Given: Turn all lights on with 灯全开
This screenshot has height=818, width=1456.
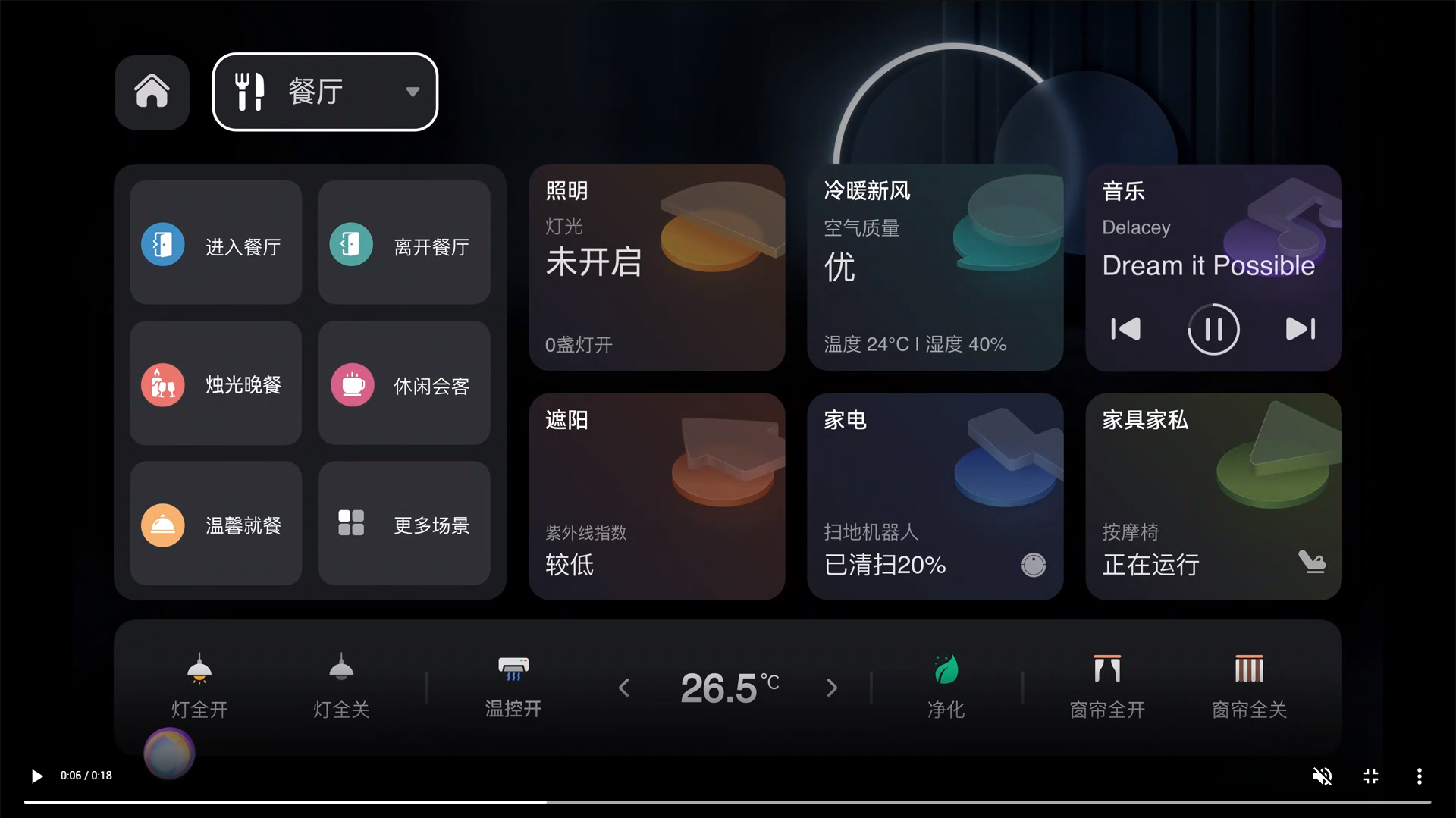Looking at the screenshot, I should (x=199, y=686).
